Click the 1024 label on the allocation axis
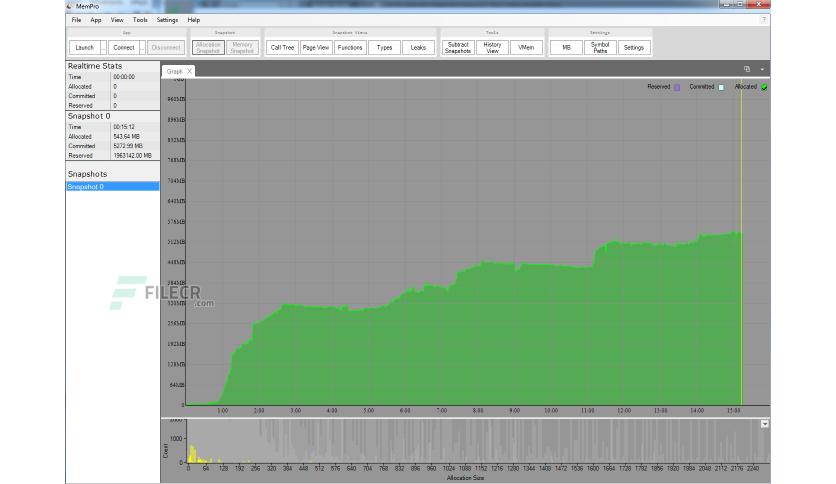 point(448,468)
